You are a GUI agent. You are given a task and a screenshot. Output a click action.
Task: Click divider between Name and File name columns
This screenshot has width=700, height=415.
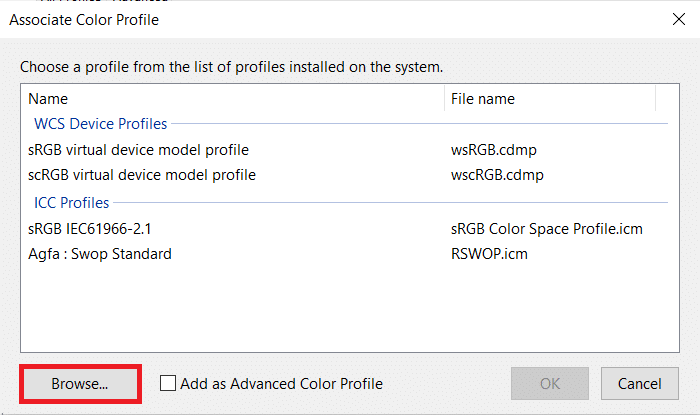coord(444,99)
